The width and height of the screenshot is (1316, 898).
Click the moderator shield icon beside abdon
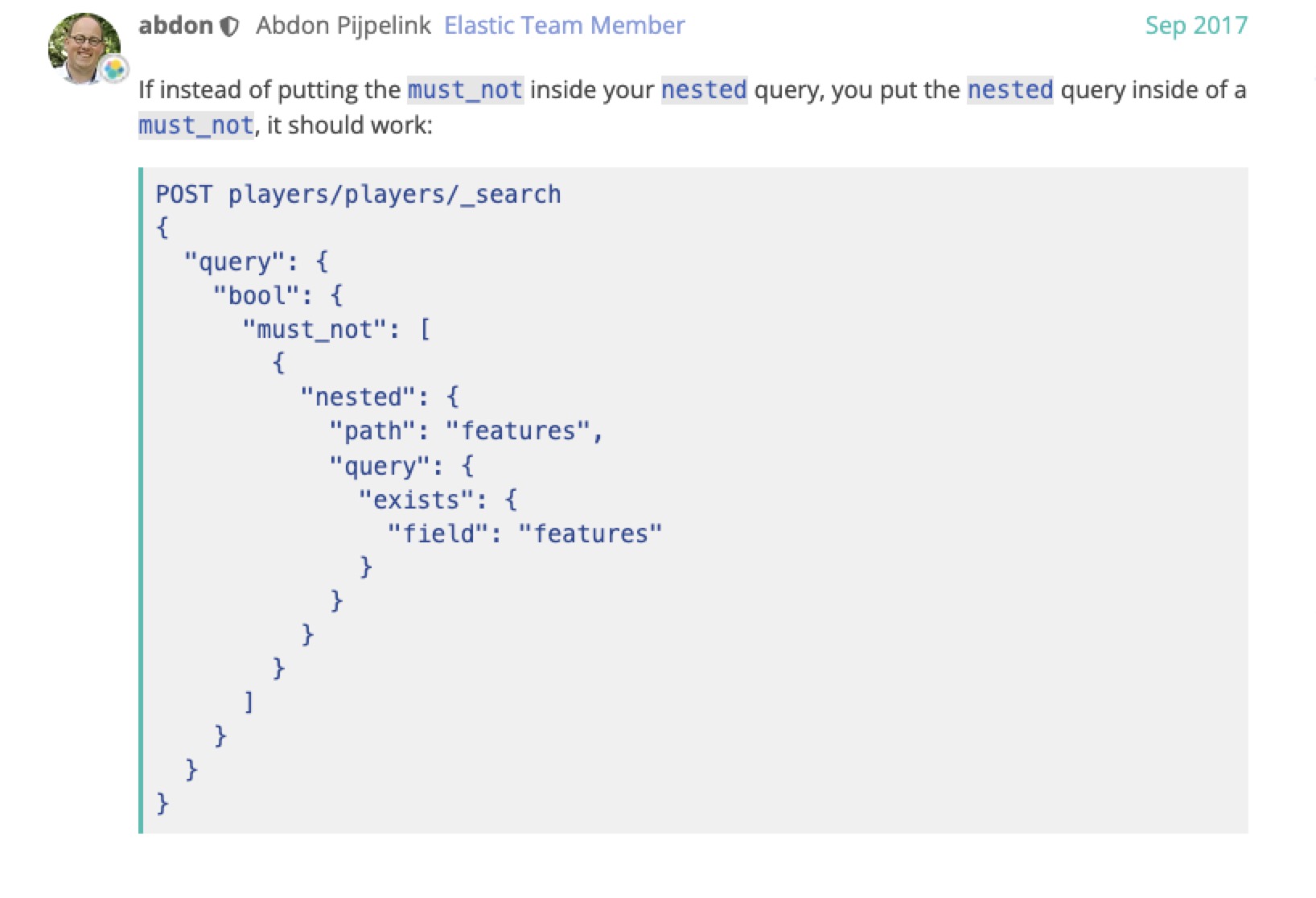coord(229,27)
